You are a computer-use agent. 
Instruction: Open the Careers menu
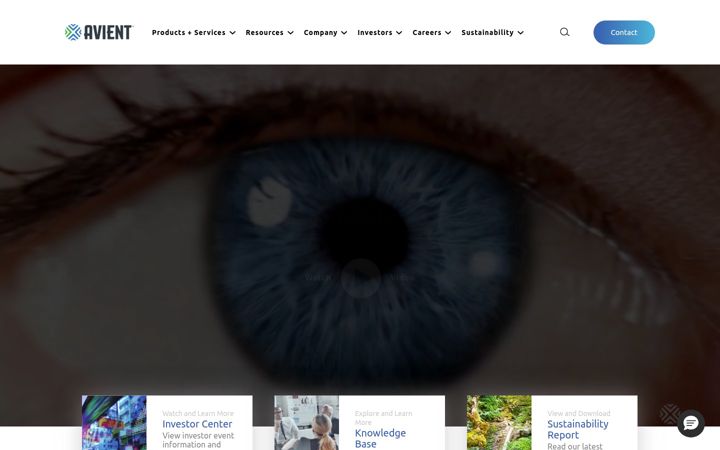click(427, 33)
